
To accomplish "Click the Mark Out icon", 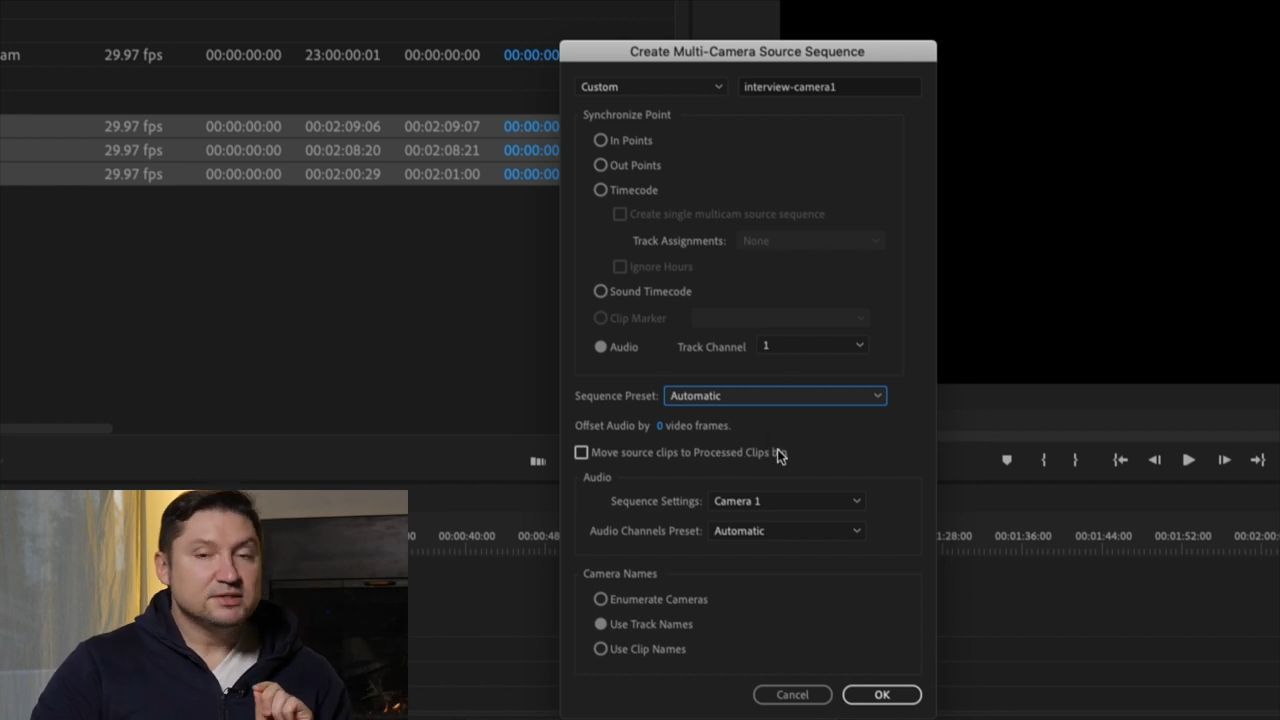I will point(1075,460).
